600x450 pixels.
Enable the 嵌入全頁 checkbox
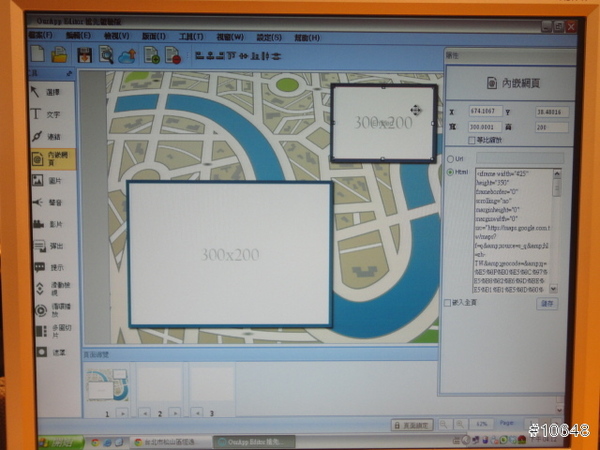[x=447, y=303]
